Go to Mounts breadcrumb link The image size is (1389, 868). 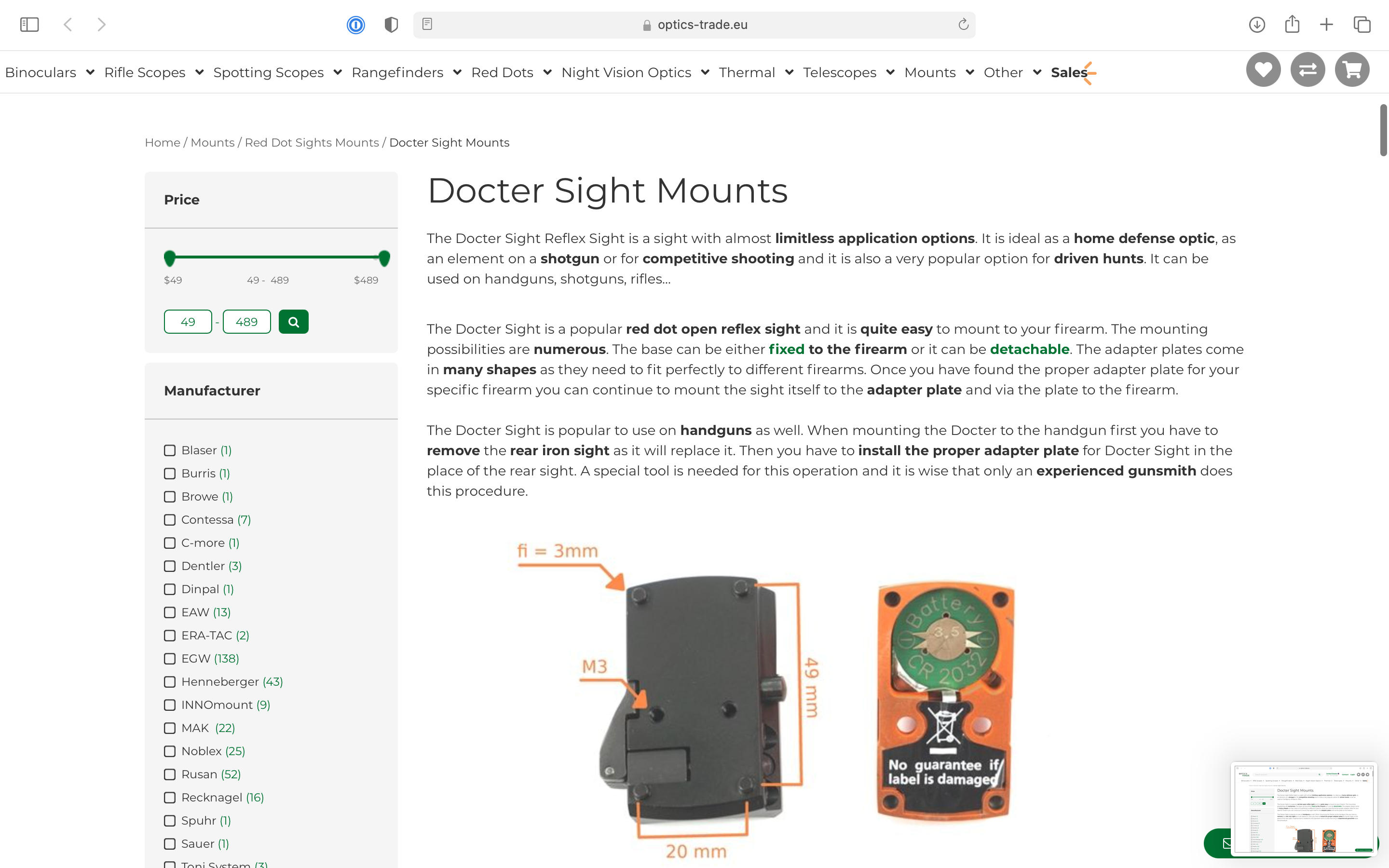click(212, 142)
